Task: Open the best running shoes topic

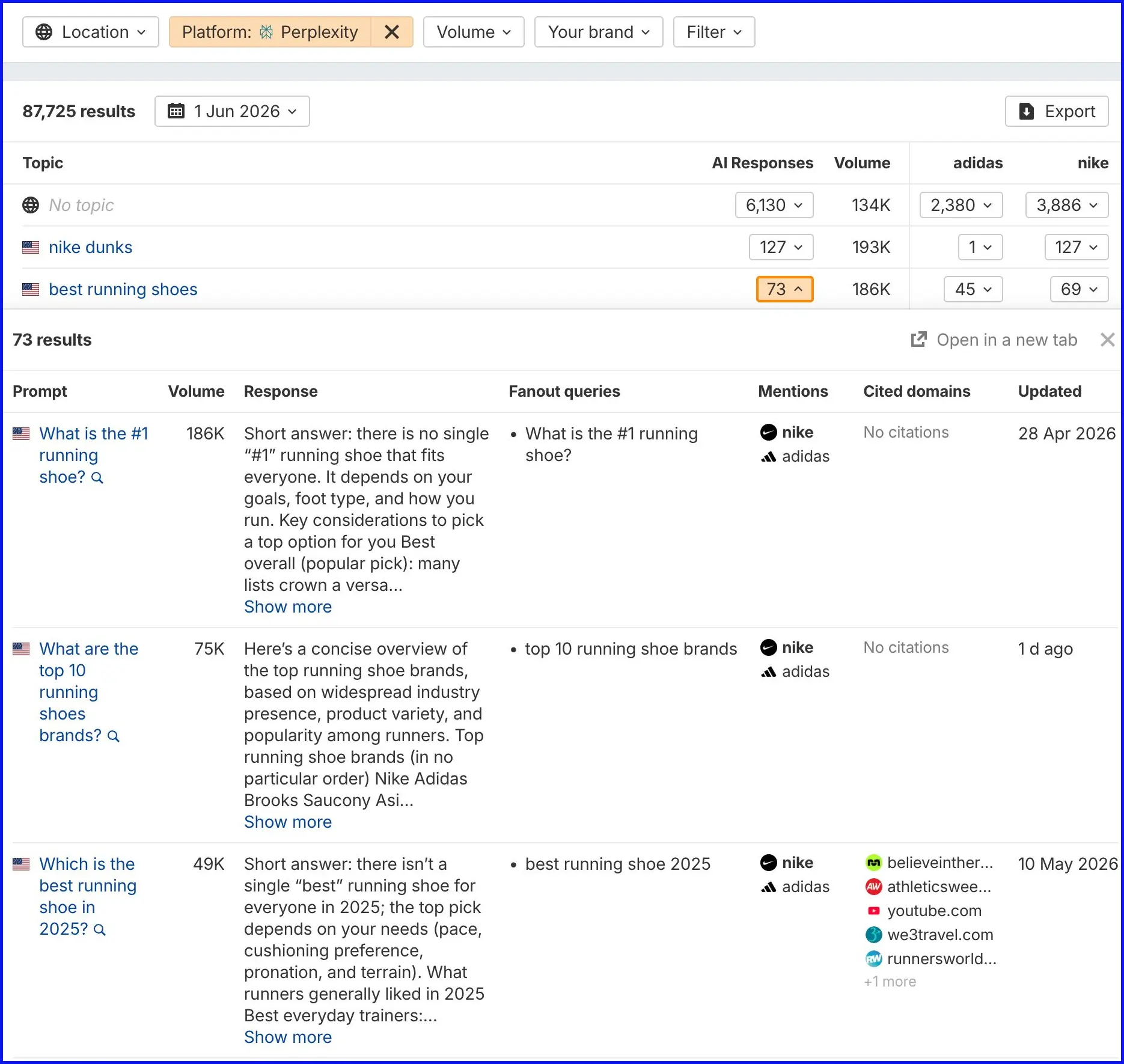Action: 123,289
